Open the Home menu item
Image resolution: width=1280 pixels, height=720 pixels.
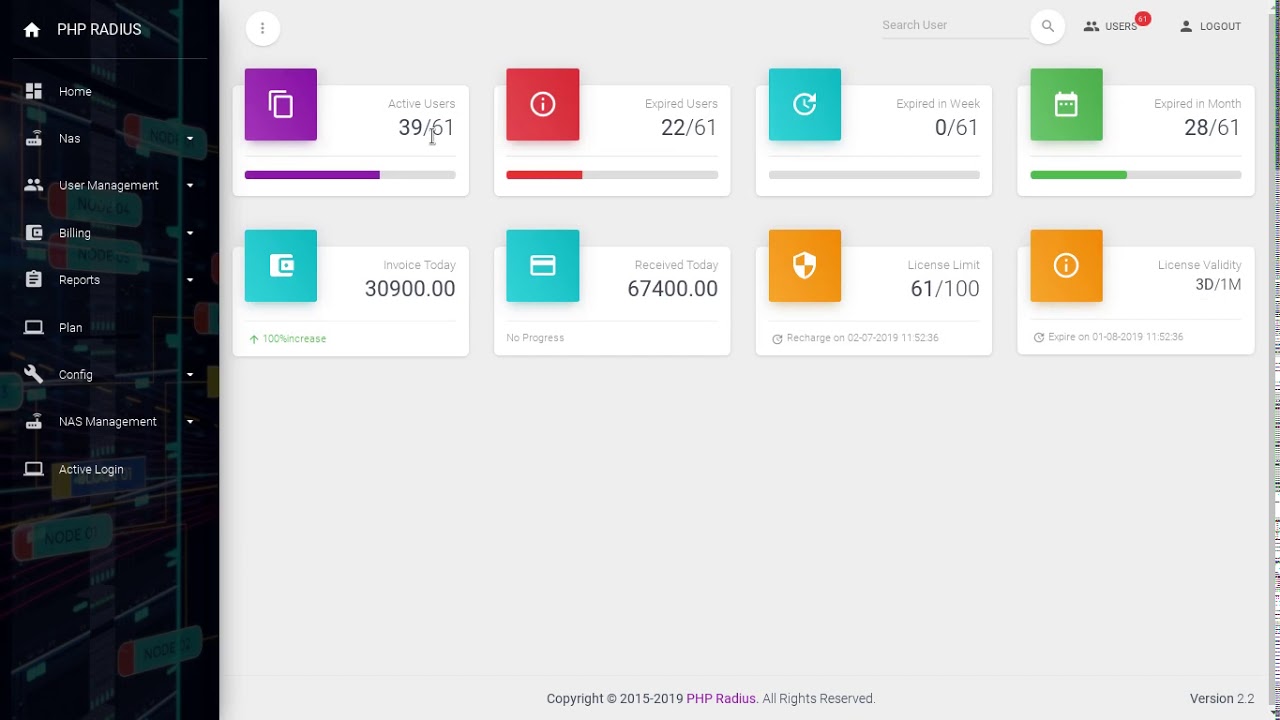tap(110, 91)
